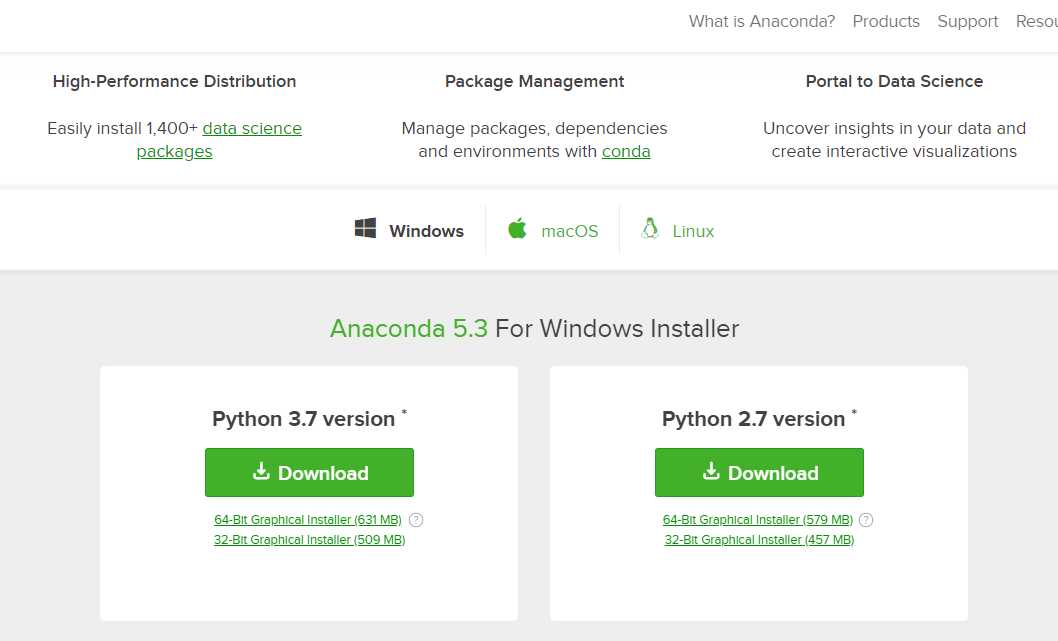Click the Linux penguin icon
The width and height of the screenshot is (1058, 641).
[x=650, y=228]
